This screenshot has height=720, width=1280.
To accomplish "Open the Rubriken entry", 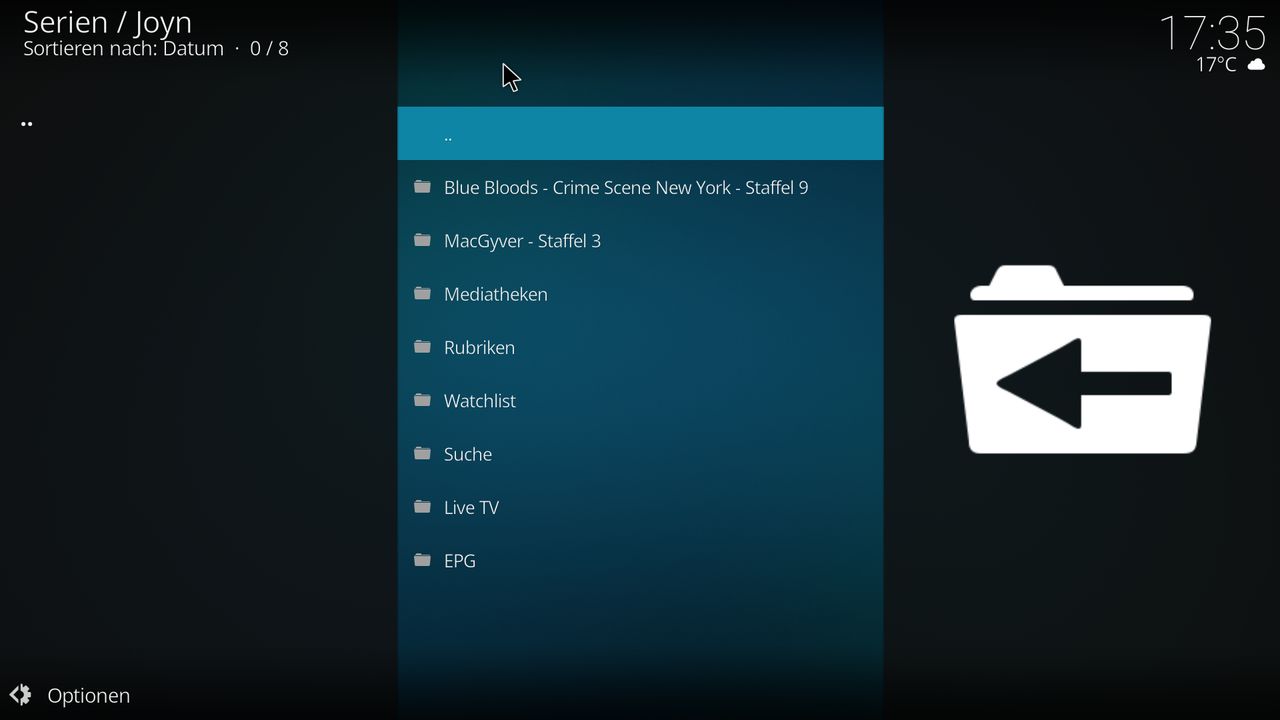I will (x=640, y=347).
